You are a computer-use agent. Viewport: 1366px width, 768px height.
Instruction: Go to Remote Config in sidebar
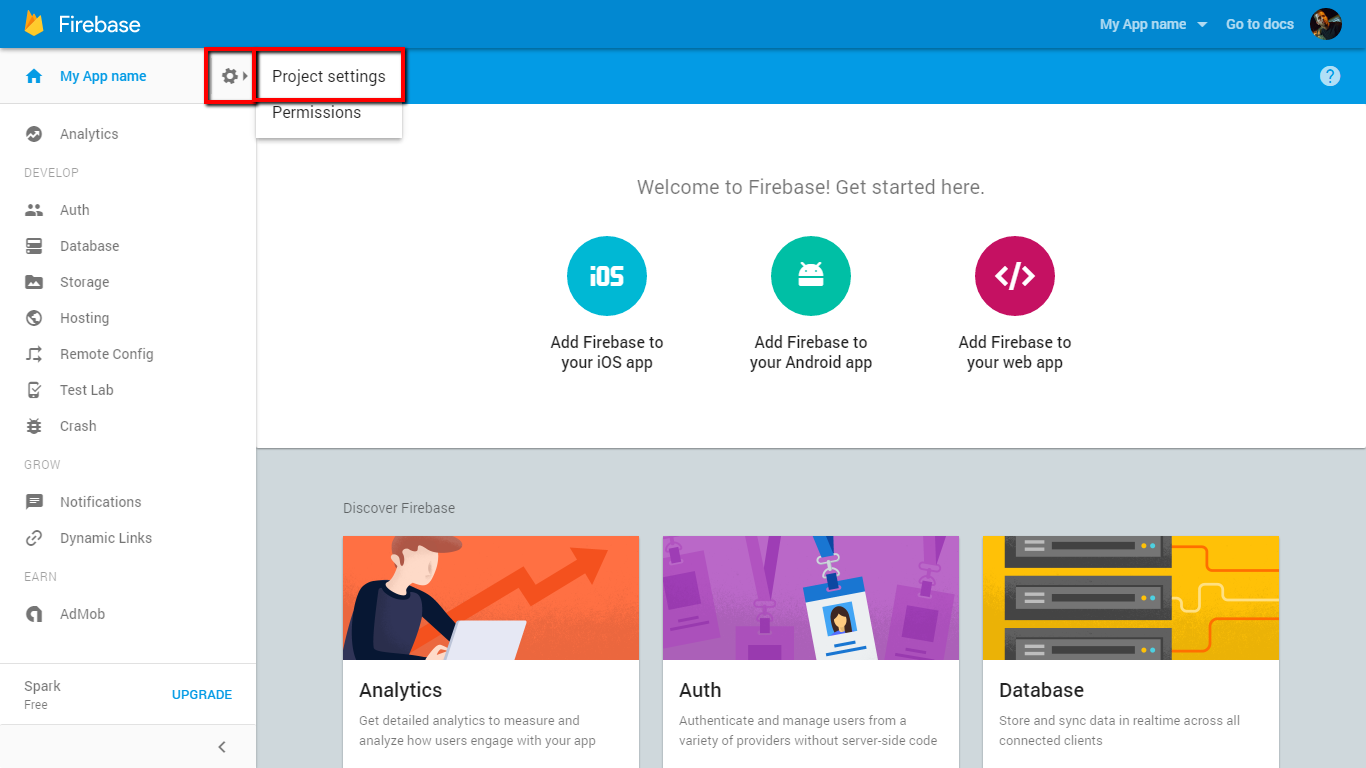[106, 354]
